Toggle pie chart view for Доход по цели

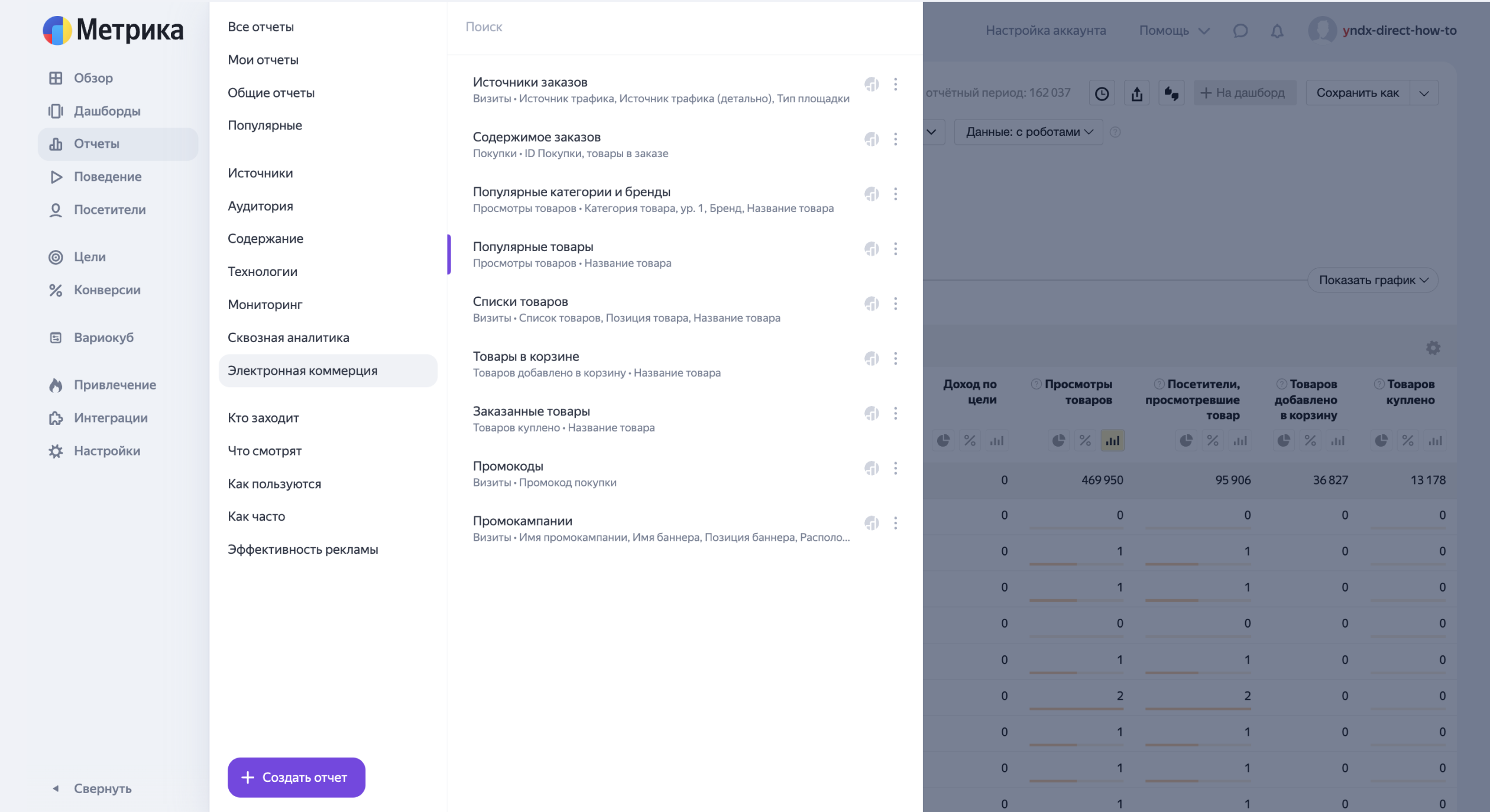[x=943, y=441]
